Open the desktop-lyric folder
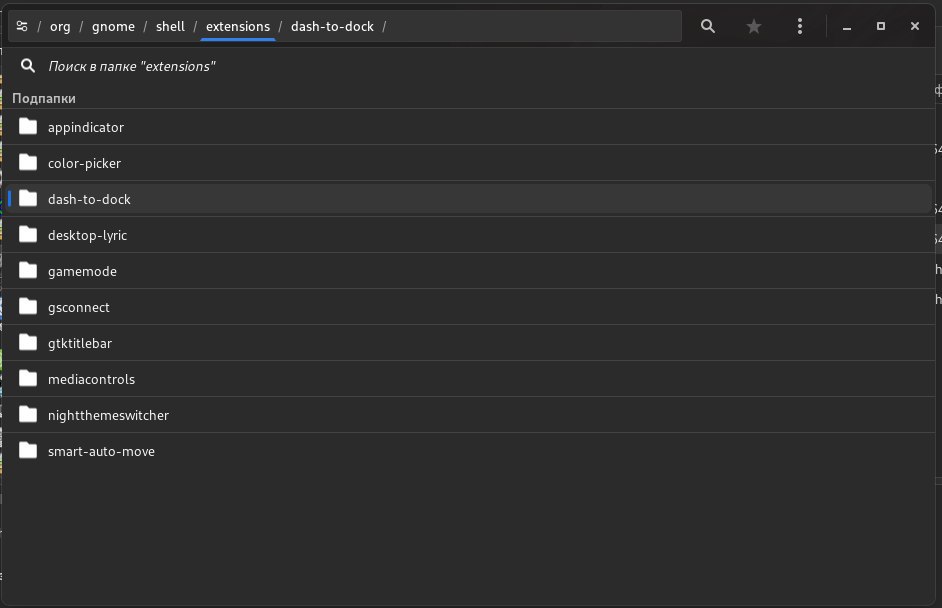This screenshot has height=608, width=942. point(469,235)
